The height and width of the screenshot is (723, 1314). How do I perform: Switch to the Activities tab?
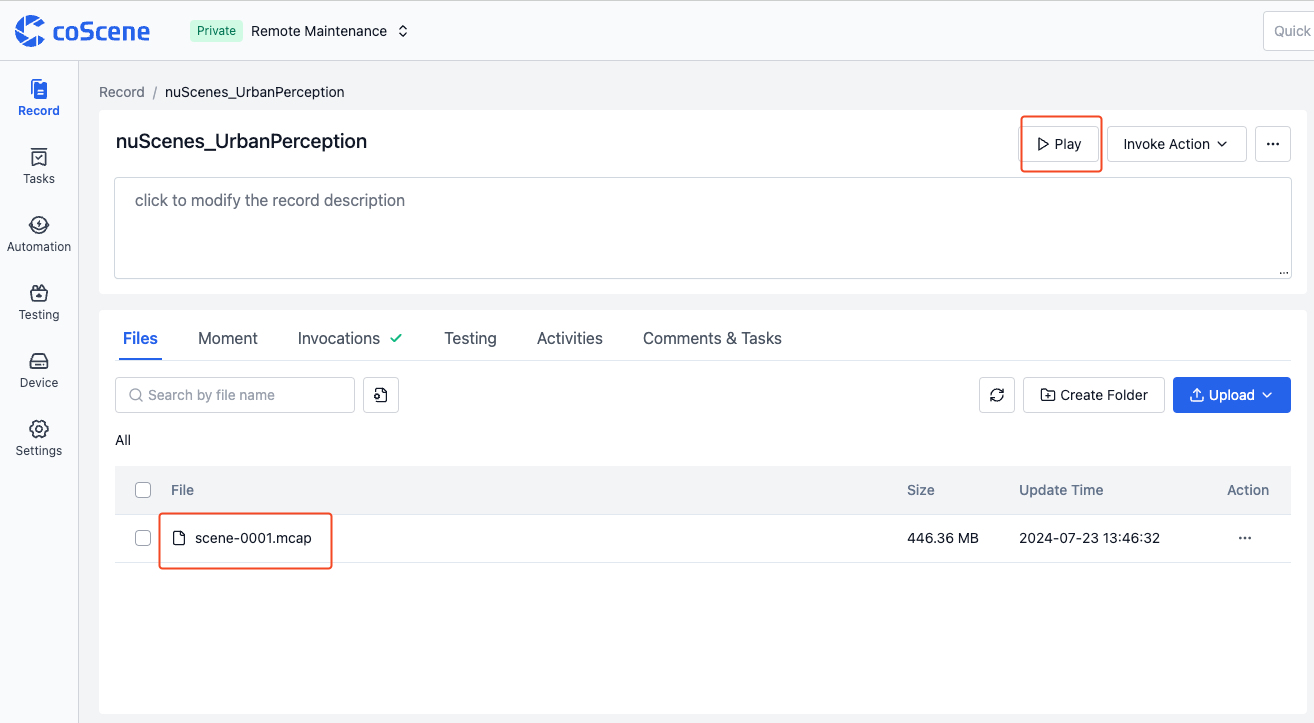point(570,338)
